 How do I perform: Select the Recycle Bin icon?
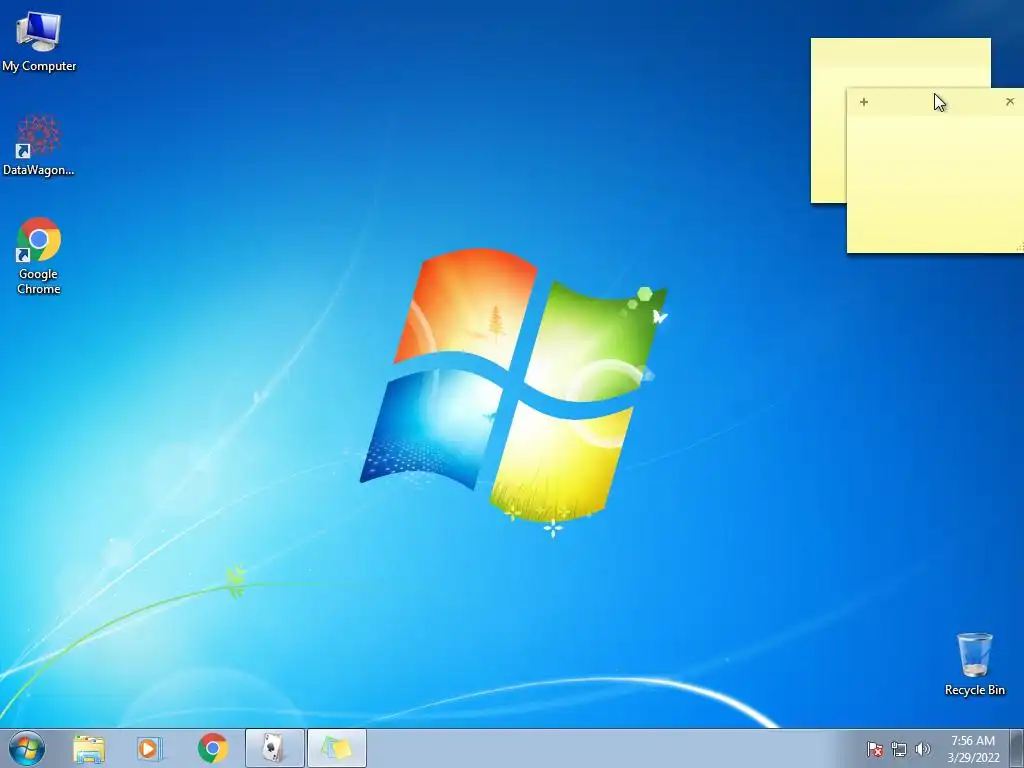click(x=974, y=664)
